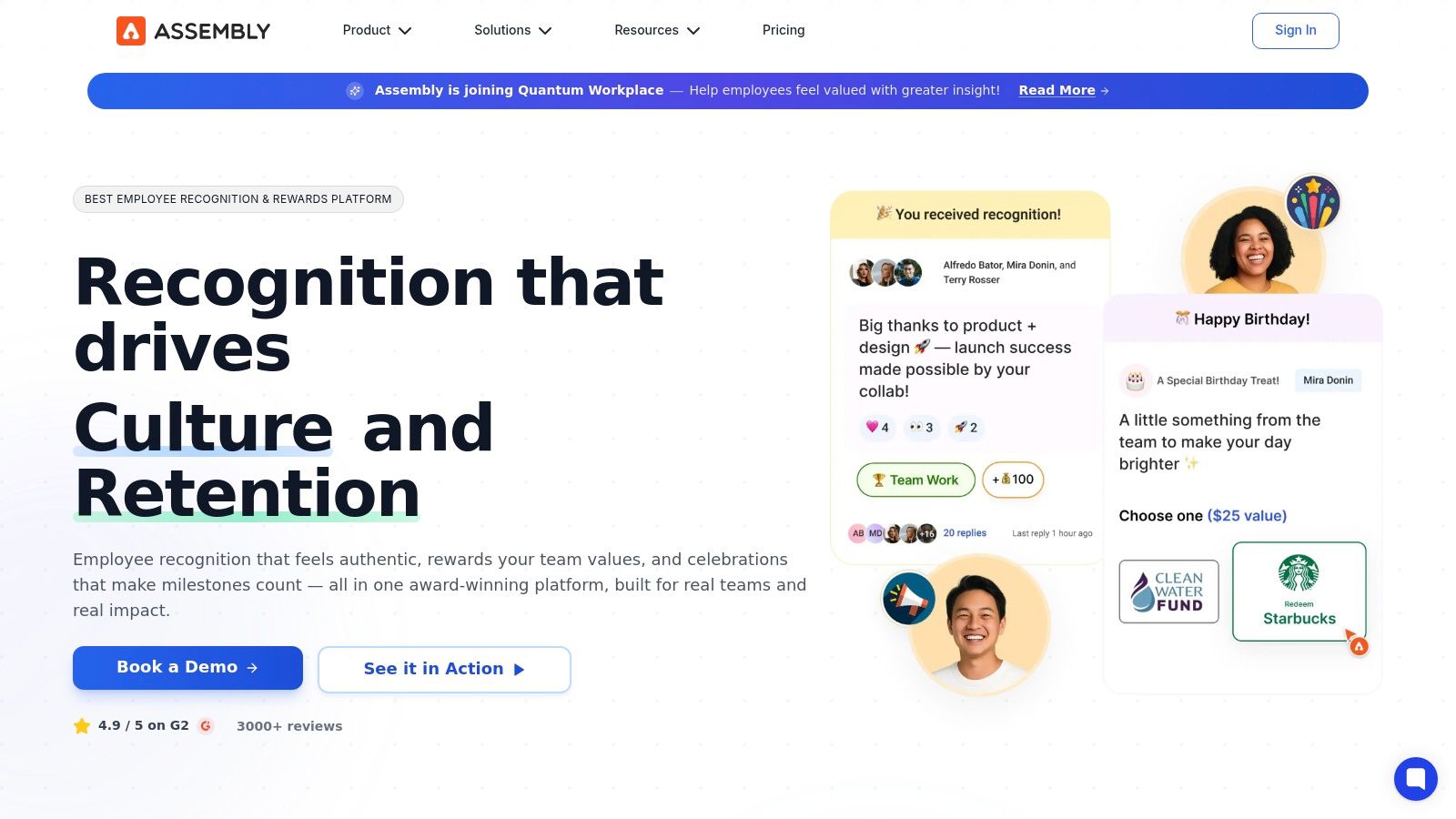Click the rocket reaction with 2
1456x819 pixels.
(966, 428)
